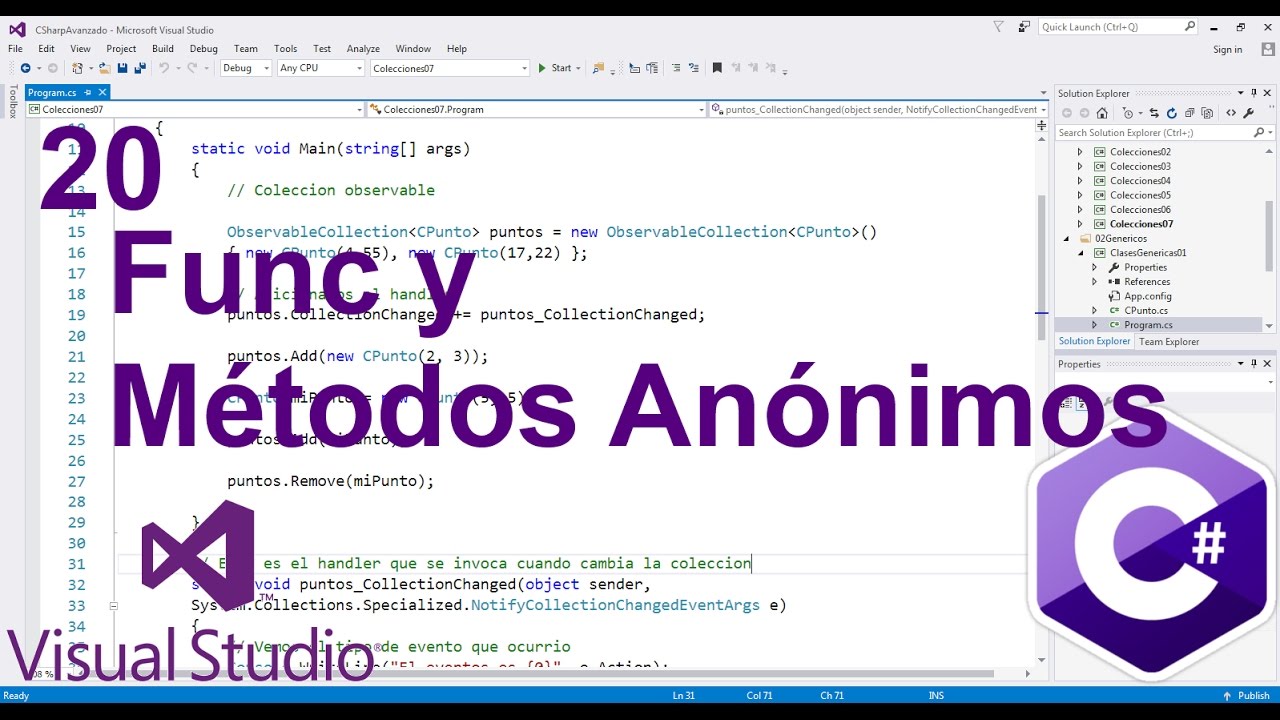1280x720 pixels.
Task: Click the Save All toolbar icon
Action: pos(139,68)
